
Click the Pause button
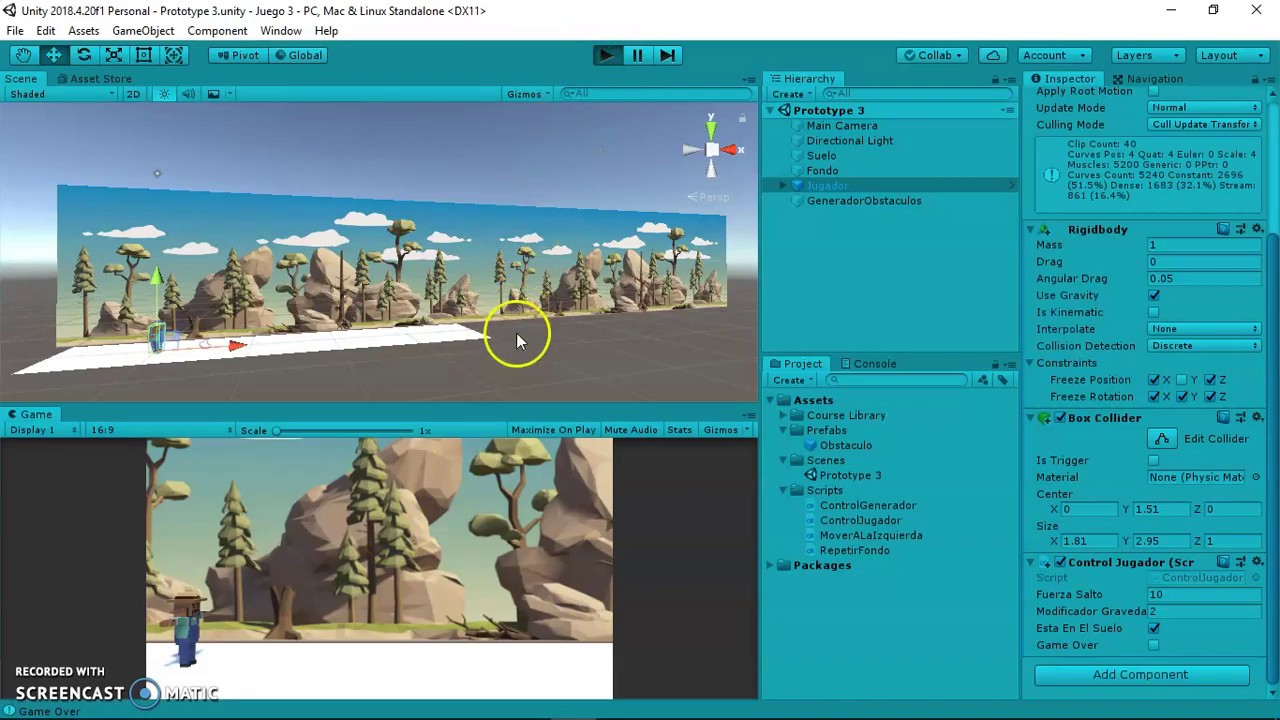click(x=637, y=55)
